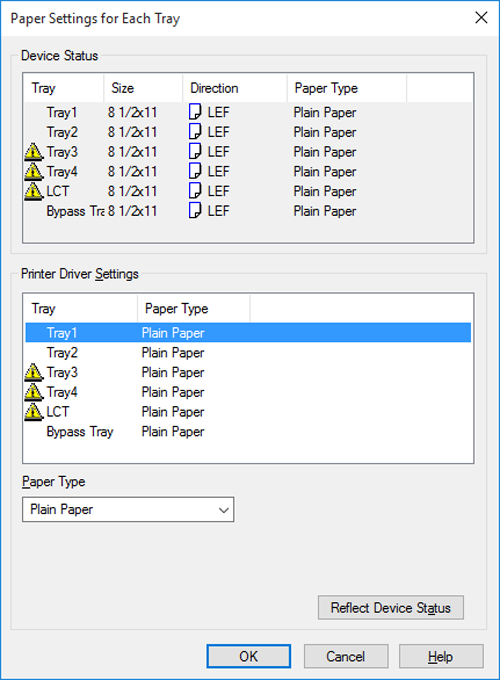The image size is (500, 680).
Task: Click Plain Paper type for Tray2 in Device Status
Action: coord(325,132)
